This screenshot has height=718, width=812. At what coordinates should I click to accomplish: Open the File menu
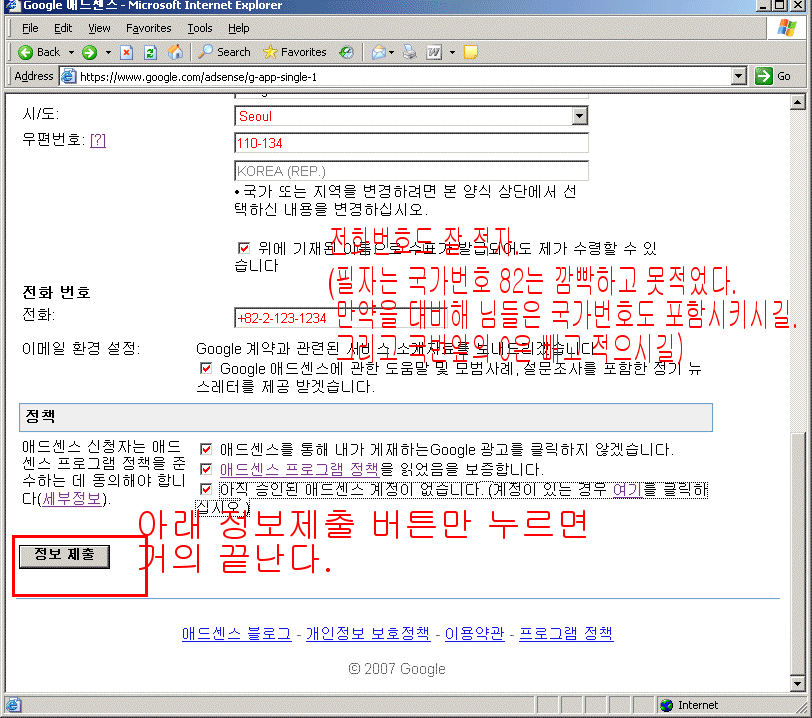pyautogui.click(x=30, y=28)
